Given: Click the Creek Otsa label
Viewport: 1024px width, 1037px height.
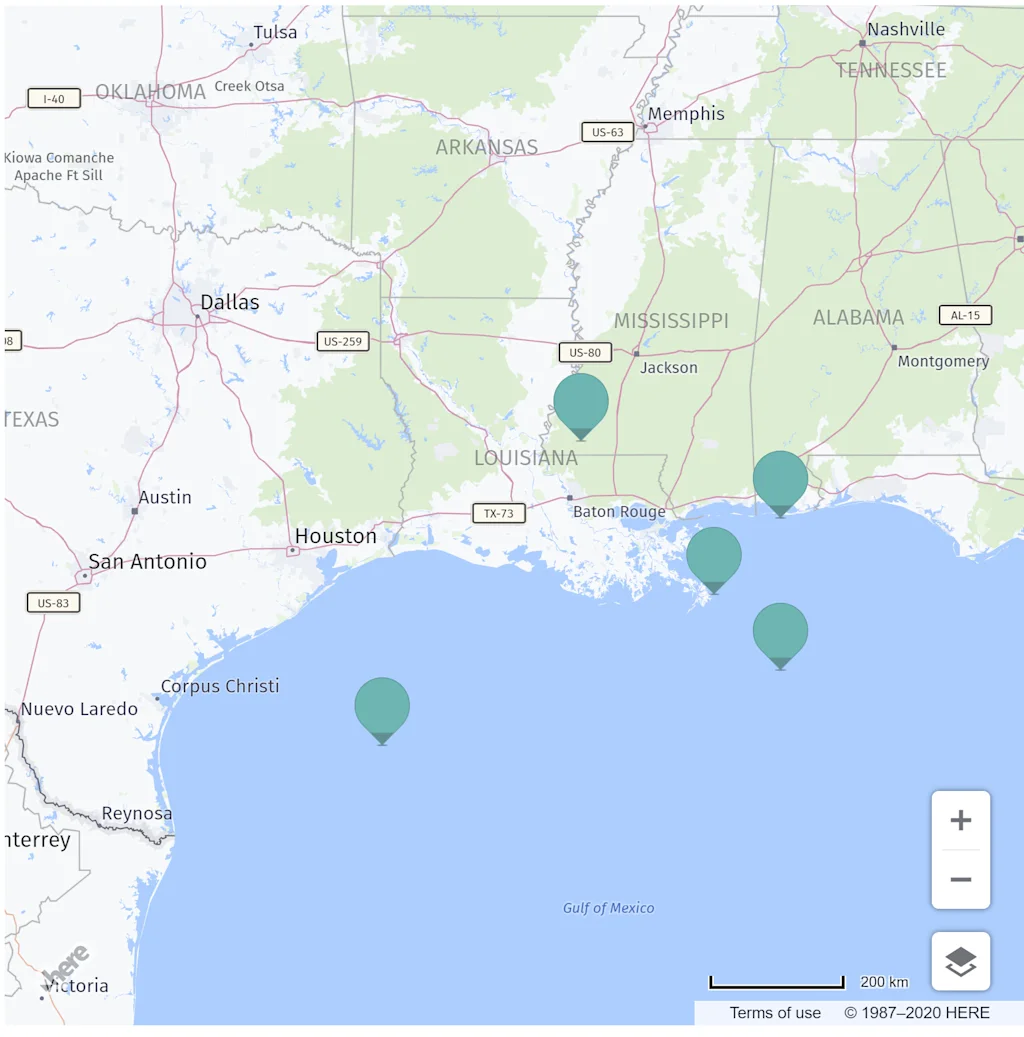Looking at the screenshot, I should pos(249,87).
